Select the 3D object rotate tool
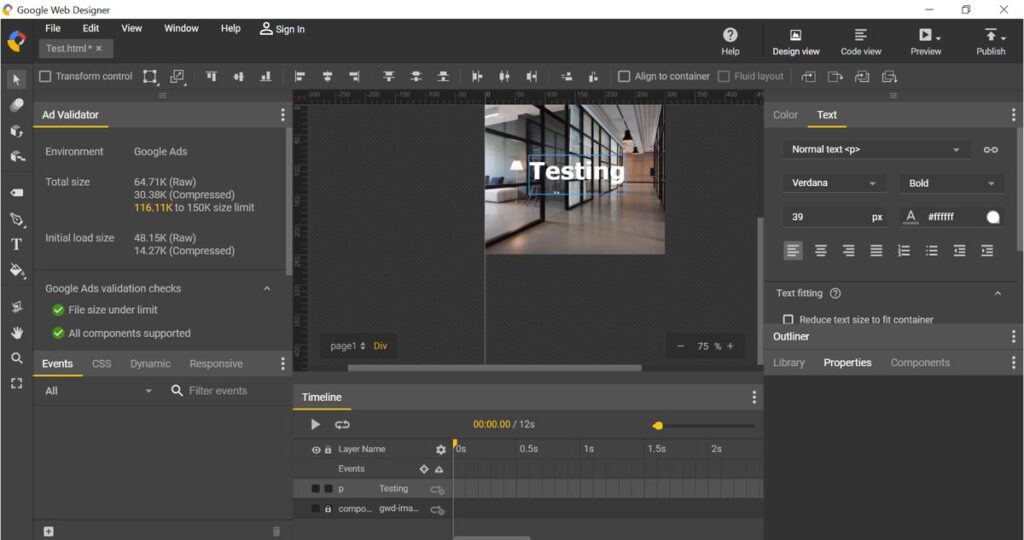1024x540 pixels. [x=16, y=131]
